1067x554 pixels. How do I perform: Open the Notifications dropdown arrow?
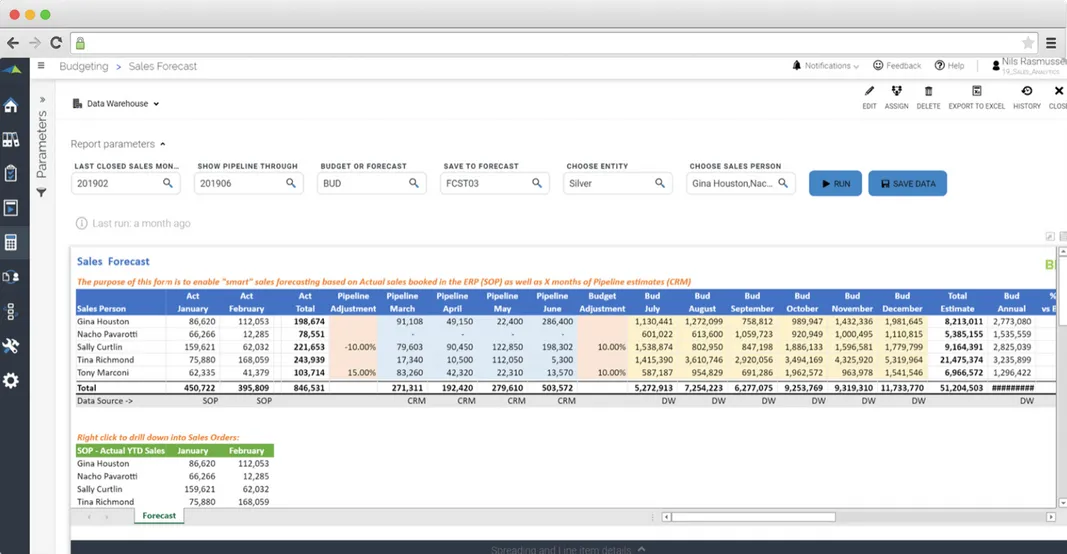tap(856, 66)
